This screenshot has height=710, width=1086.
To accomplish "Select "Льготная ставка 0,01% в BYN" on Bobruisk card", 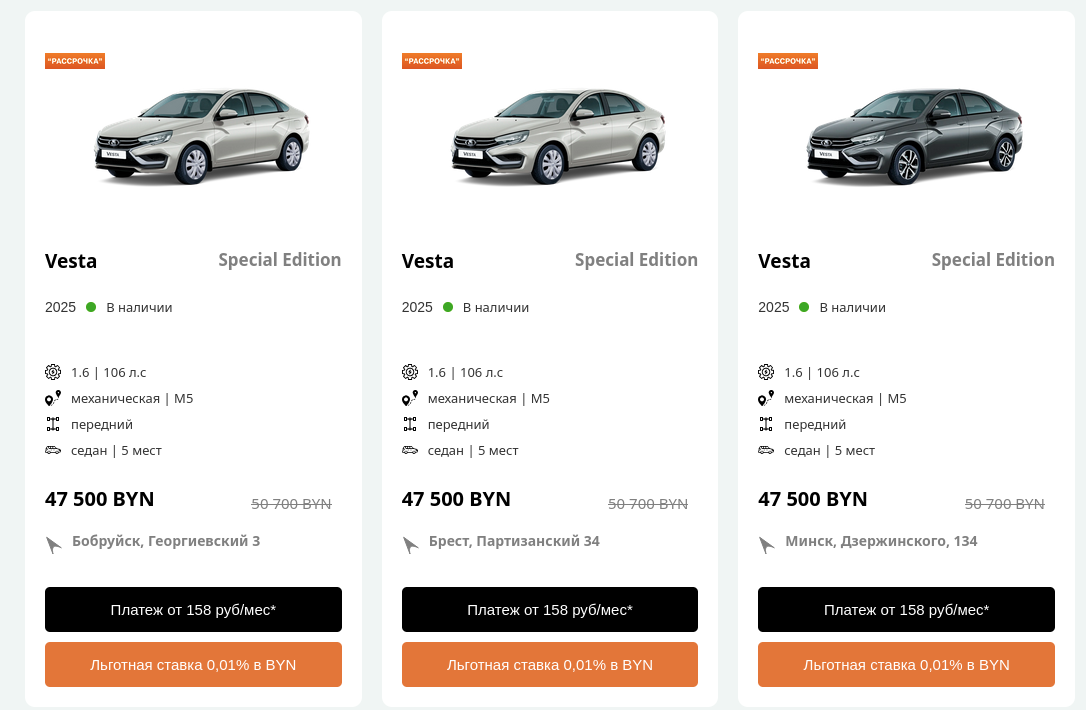I will pos(193,664).
